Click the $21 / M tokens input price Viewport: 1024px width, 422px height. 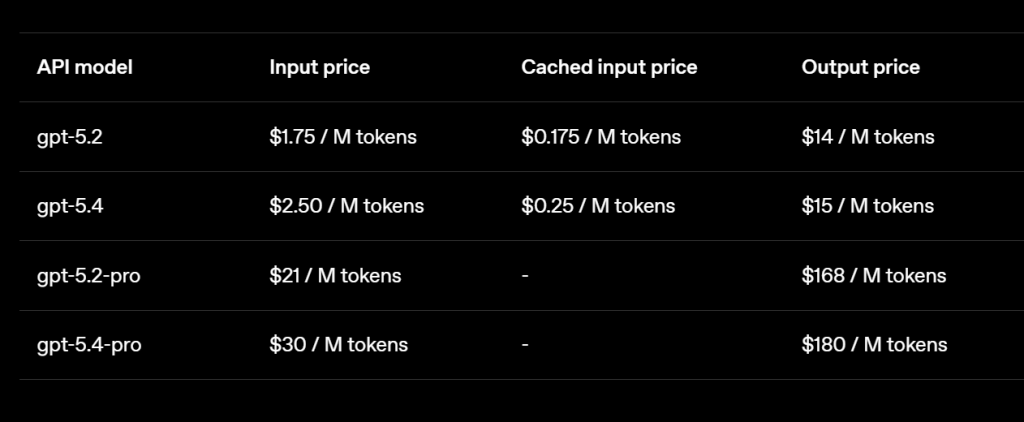tap(335, 275)
